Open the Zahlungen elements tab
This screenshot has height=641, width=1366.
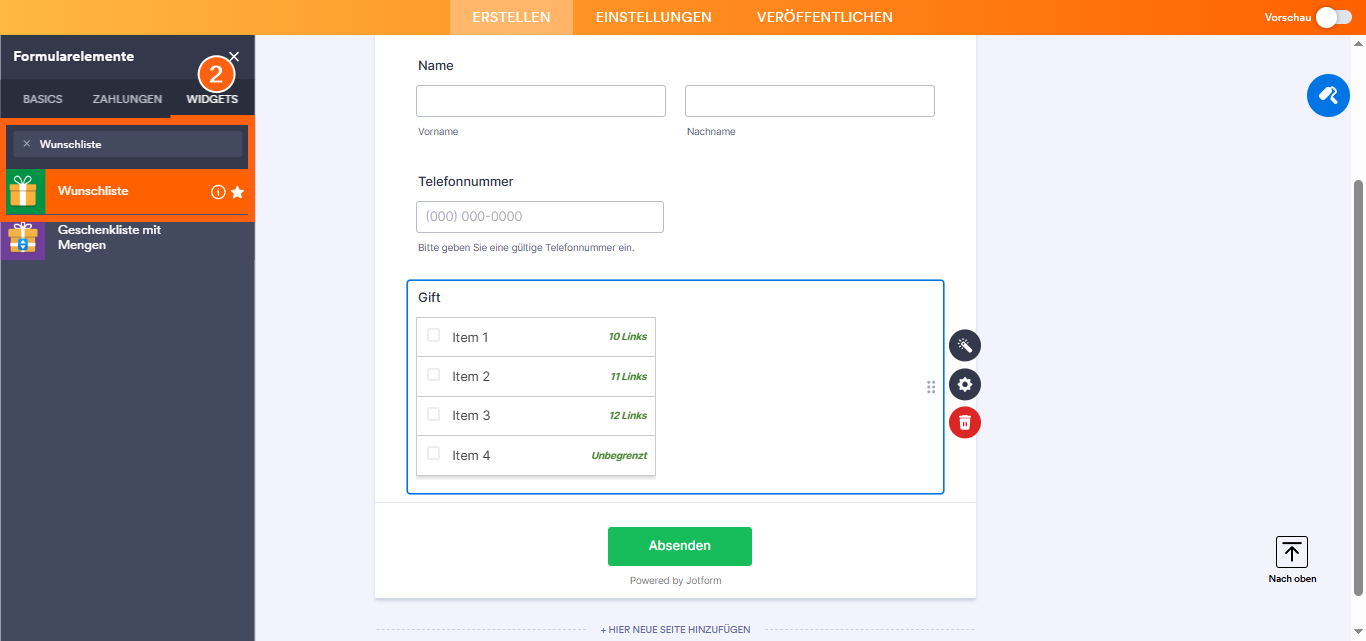coord(127,99)
